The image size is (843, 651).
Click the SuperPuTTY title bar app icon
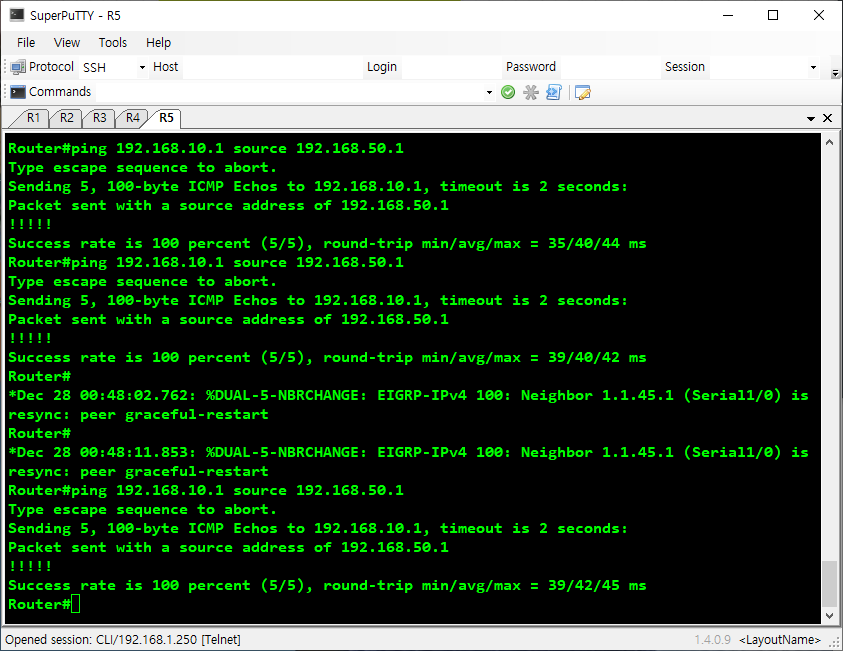[17, 15]
